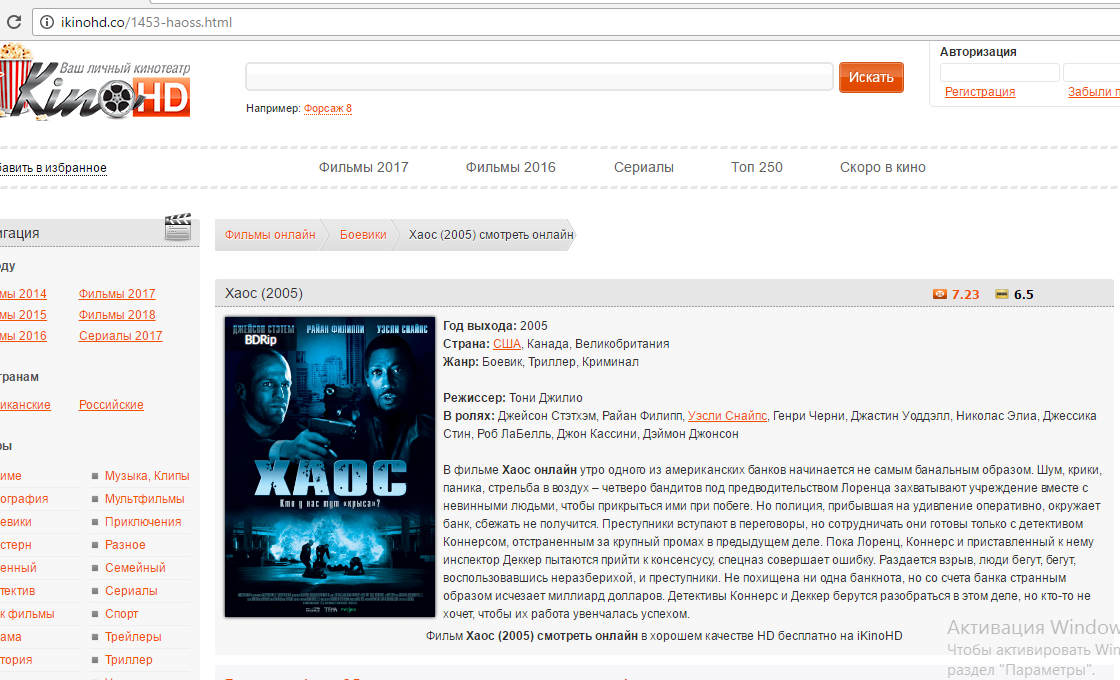The width and height of the screenshot is (1120, 680).
Task: Click the KinoHD logo
Action: click(95, 82)
